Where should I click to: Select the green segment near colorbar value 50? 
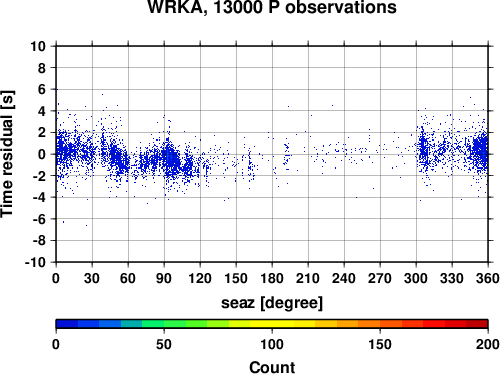[x=164, y=324]
